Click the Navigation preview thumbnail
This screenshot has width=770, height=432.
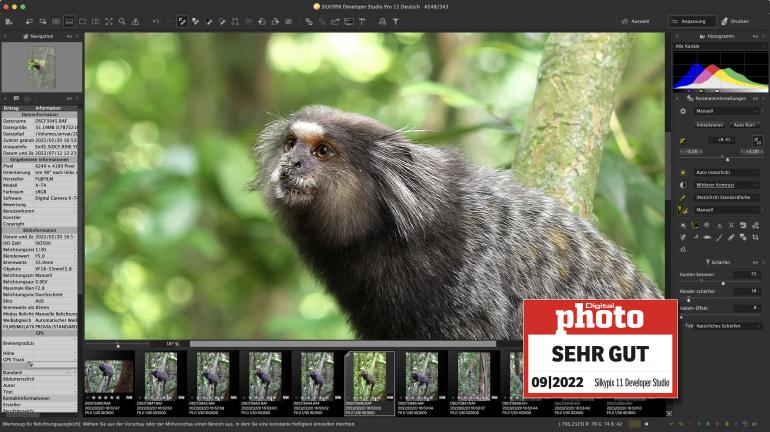coord(41,67)
